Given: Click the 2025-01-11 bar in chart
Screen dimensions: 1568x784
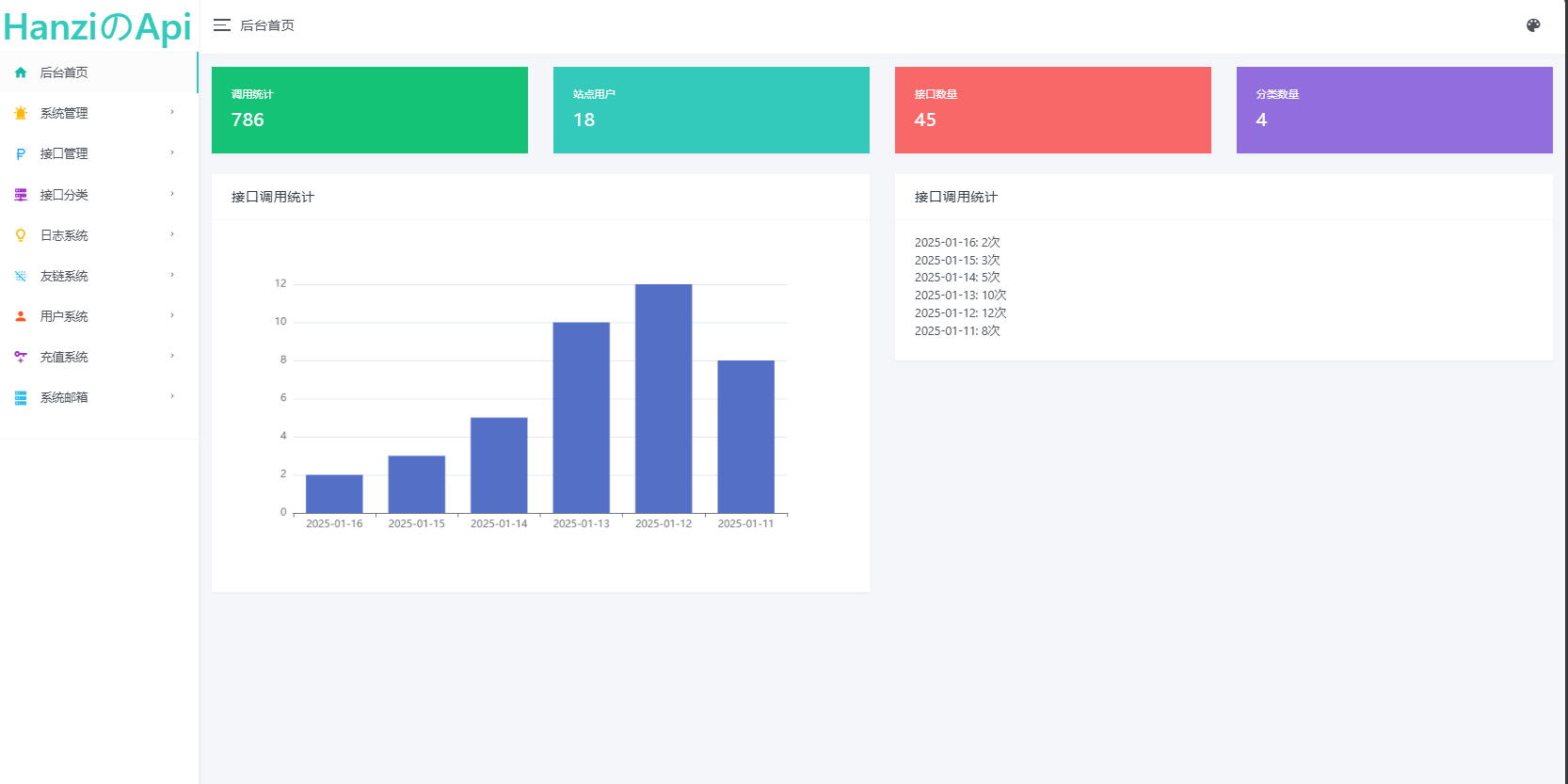Looking at the screenshot, I should pos(746,437).
